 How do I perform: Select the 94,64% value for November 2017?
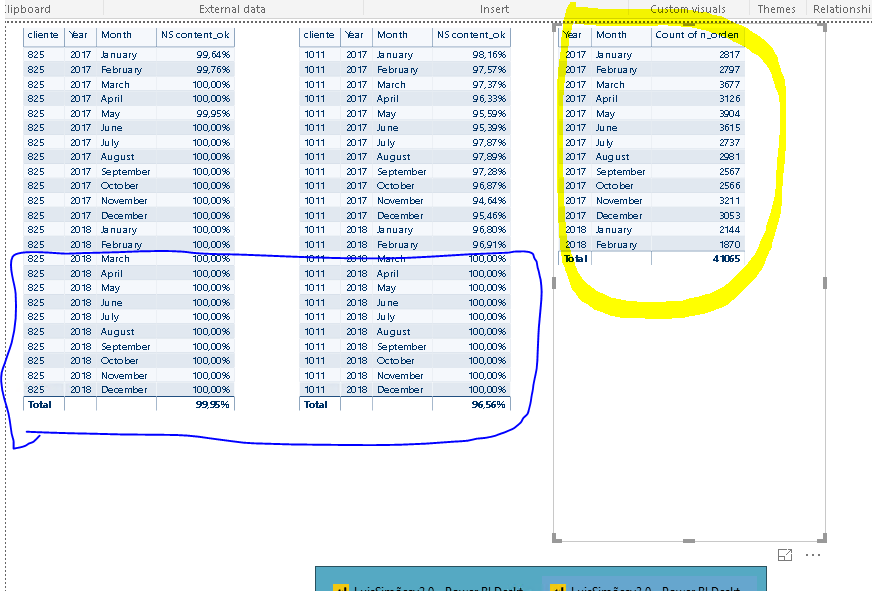(489, 201)
